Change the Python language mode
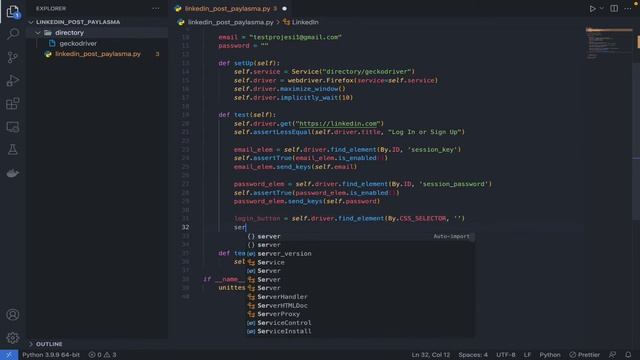The height and width of the screenshot is (360, 640). tap(550, 355)
